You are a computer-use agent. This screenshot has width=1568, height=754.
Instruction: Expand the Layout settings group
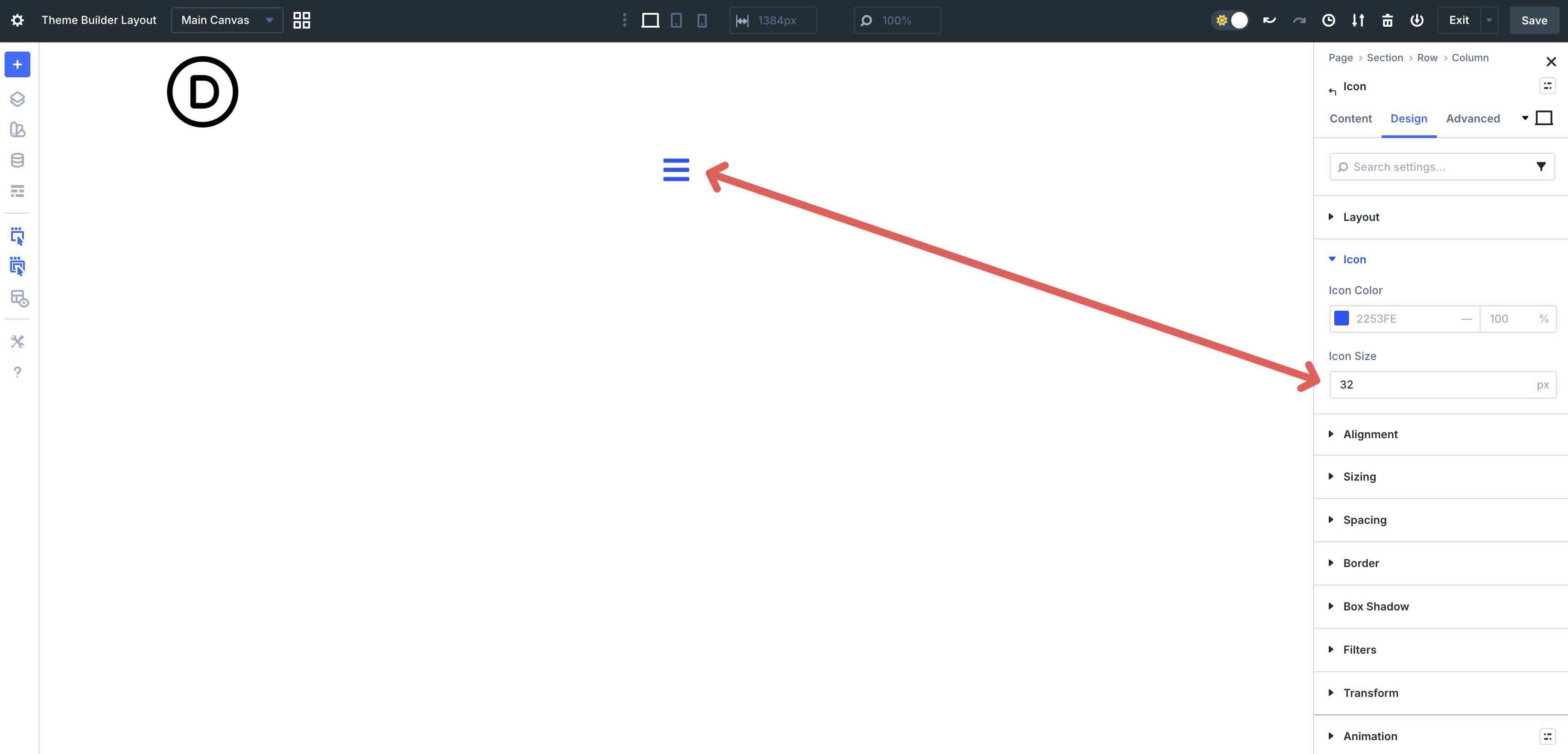1360,217
